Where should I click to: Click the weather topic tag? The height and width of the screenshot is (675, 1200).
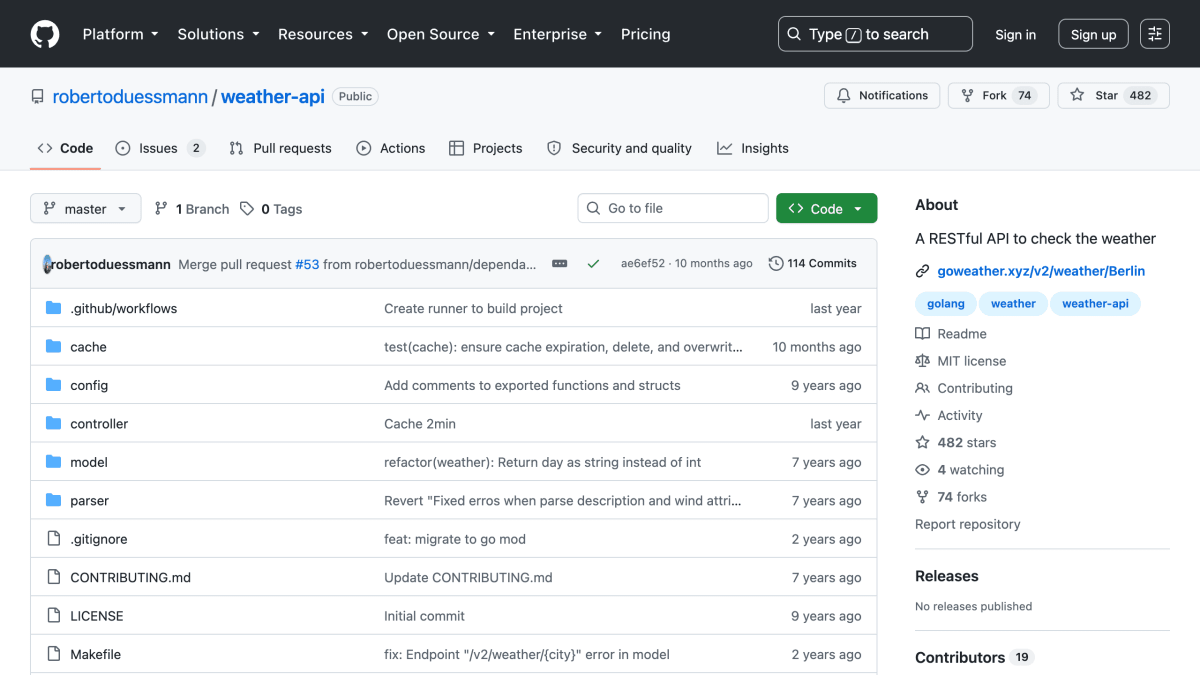point(1013,304)
